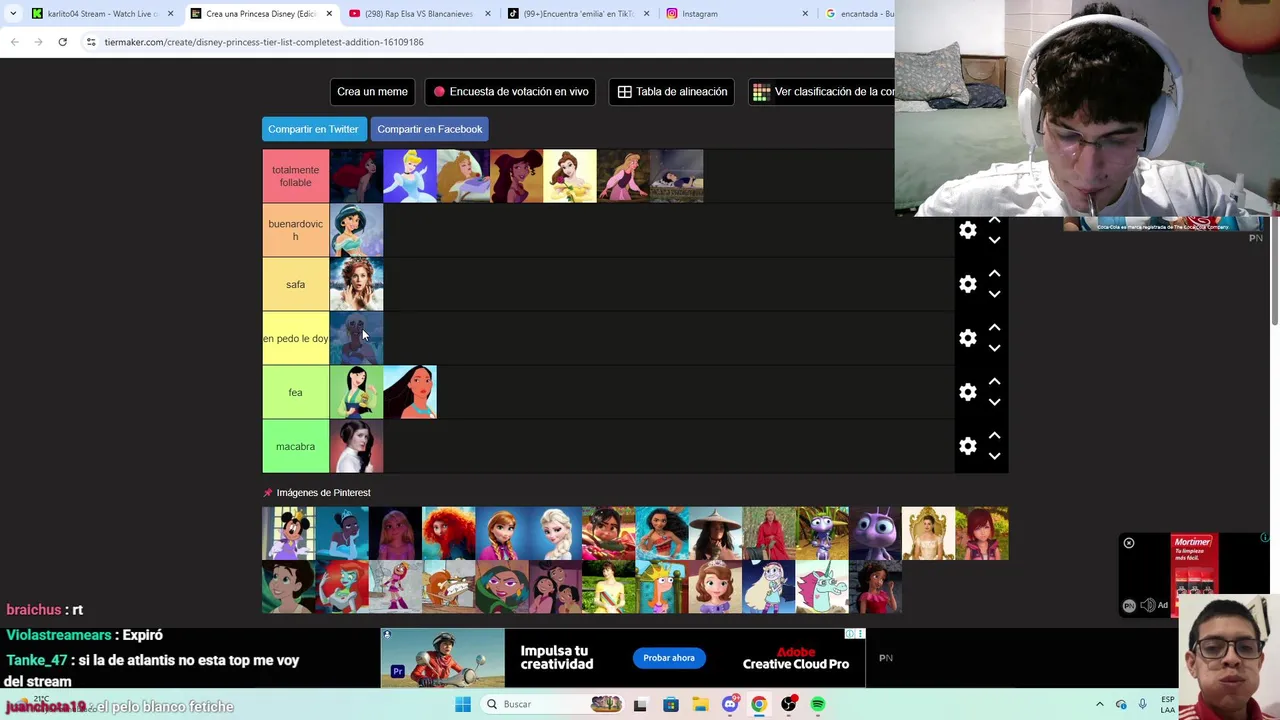The image size is (1280, 720).
Task: Move macabra row up with arrow
Action: 994,435
